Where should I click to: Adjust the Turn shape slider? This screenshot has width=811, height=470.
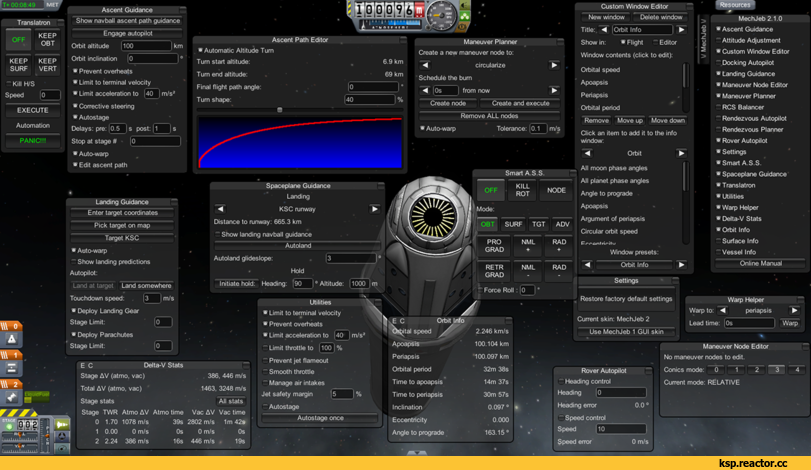point(279,110)
